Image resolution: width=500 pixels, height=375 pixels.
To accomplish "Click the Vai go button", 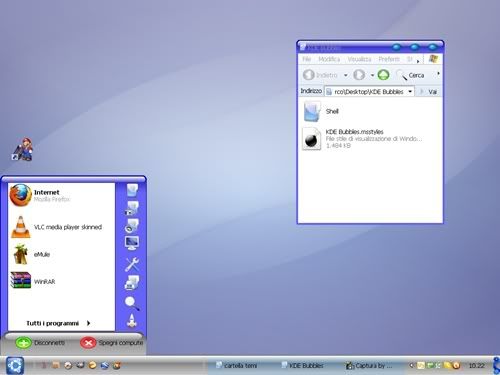I will pos(429,92).
